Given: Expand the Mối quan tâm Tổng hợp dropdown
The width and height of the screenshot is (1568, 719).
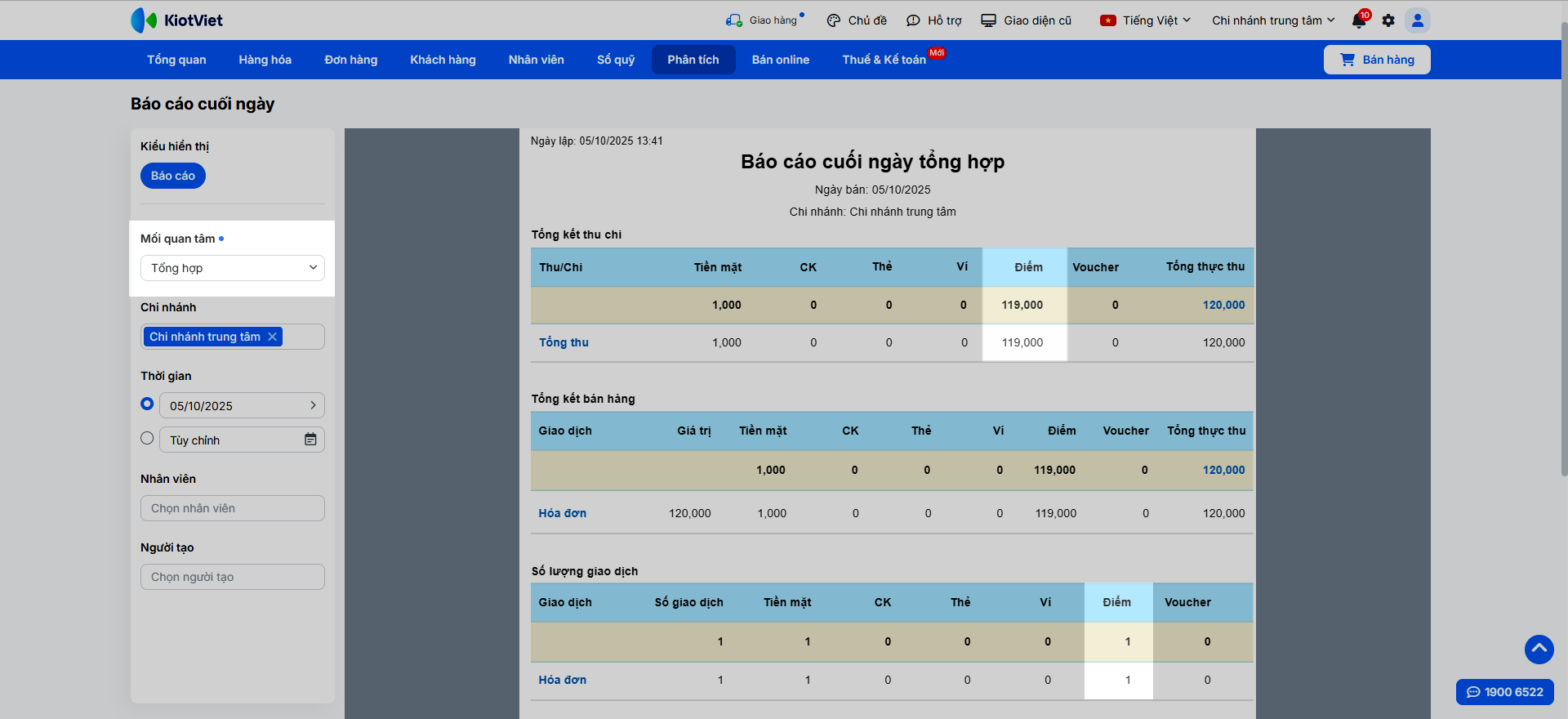Looking at the screenshot, I should tap(233, 268).
